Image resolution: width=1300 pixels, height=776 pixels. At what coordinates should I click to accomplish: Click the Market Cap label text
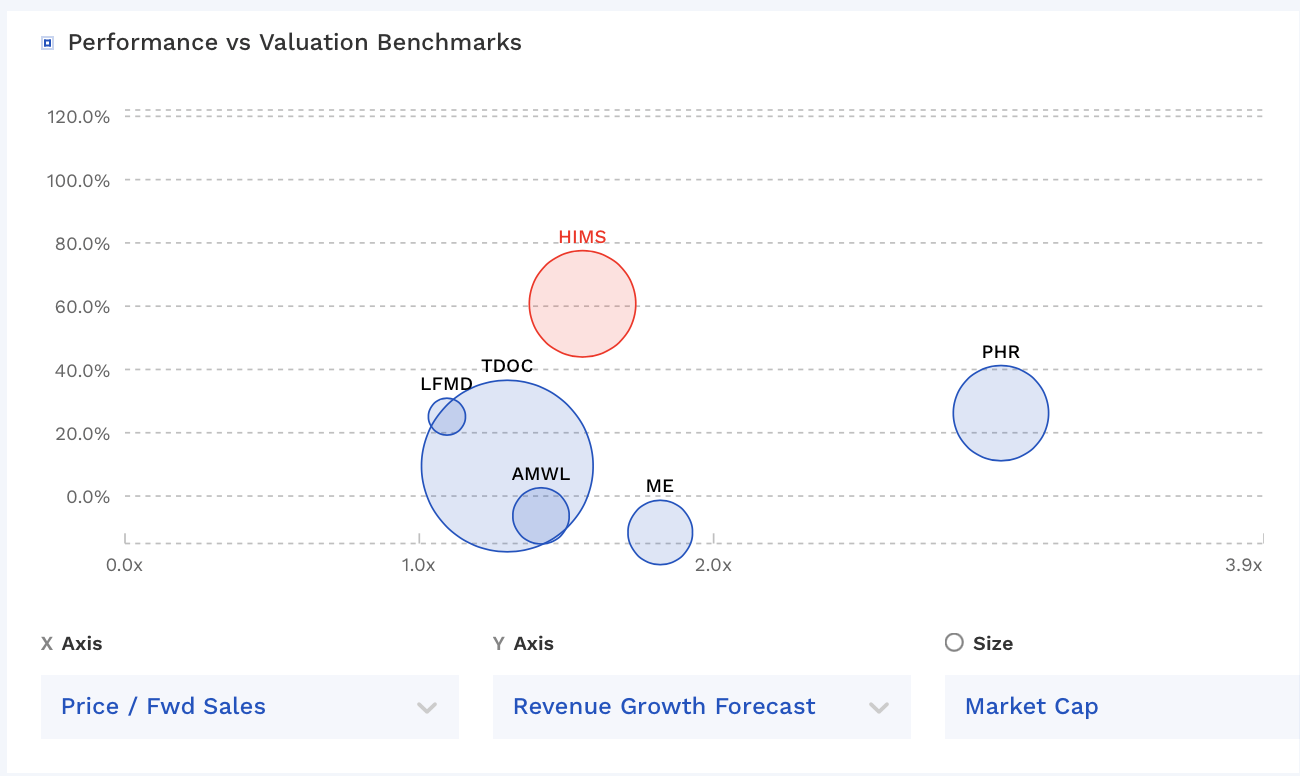(x=1031, y=706)
